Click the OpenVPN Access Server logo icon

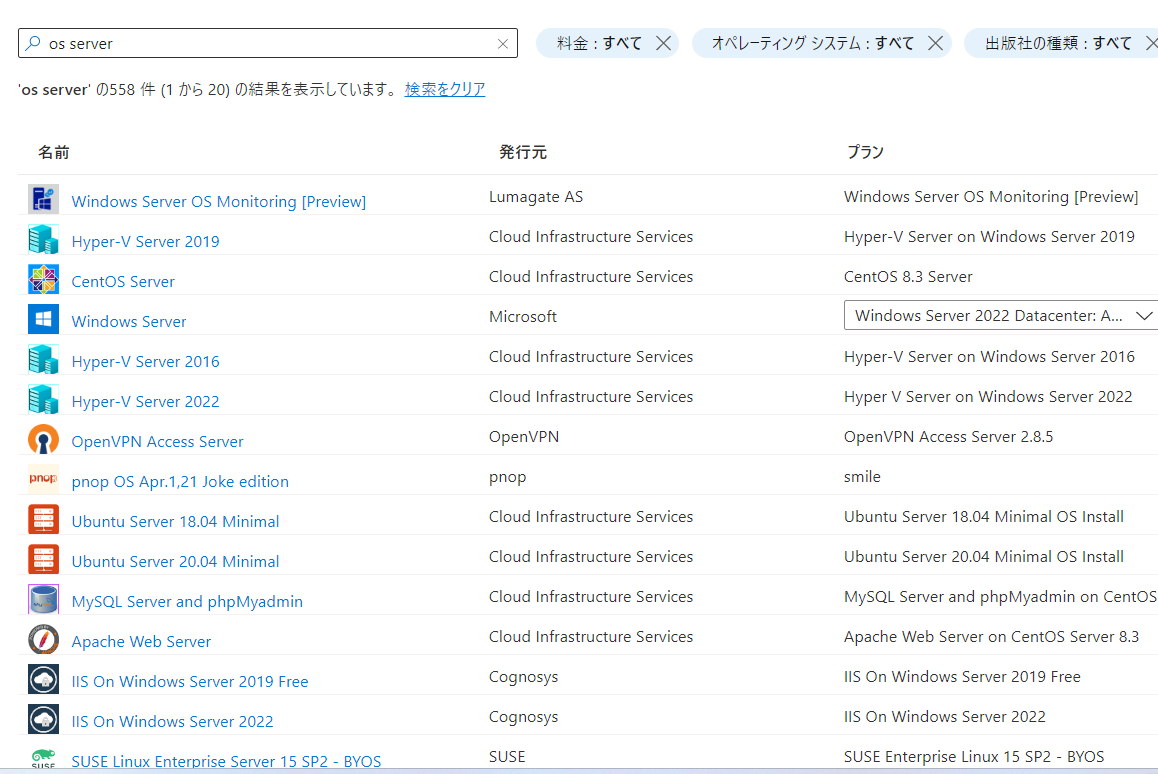44,439
